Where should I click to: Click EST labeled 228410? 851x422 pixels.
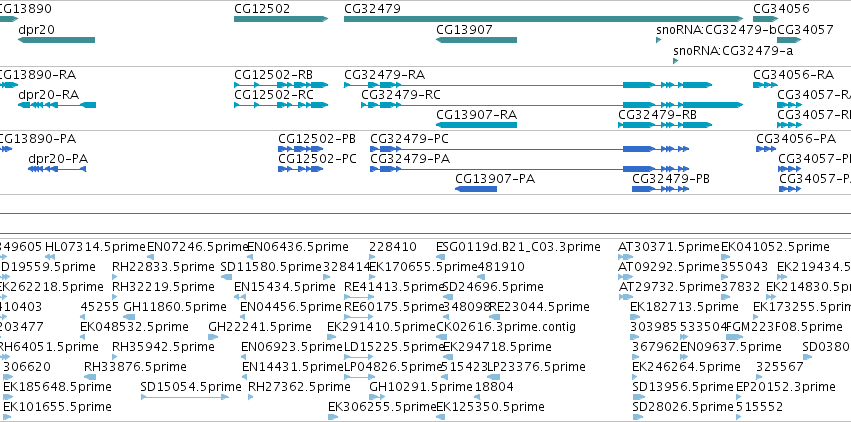click(x=392, y=247)
